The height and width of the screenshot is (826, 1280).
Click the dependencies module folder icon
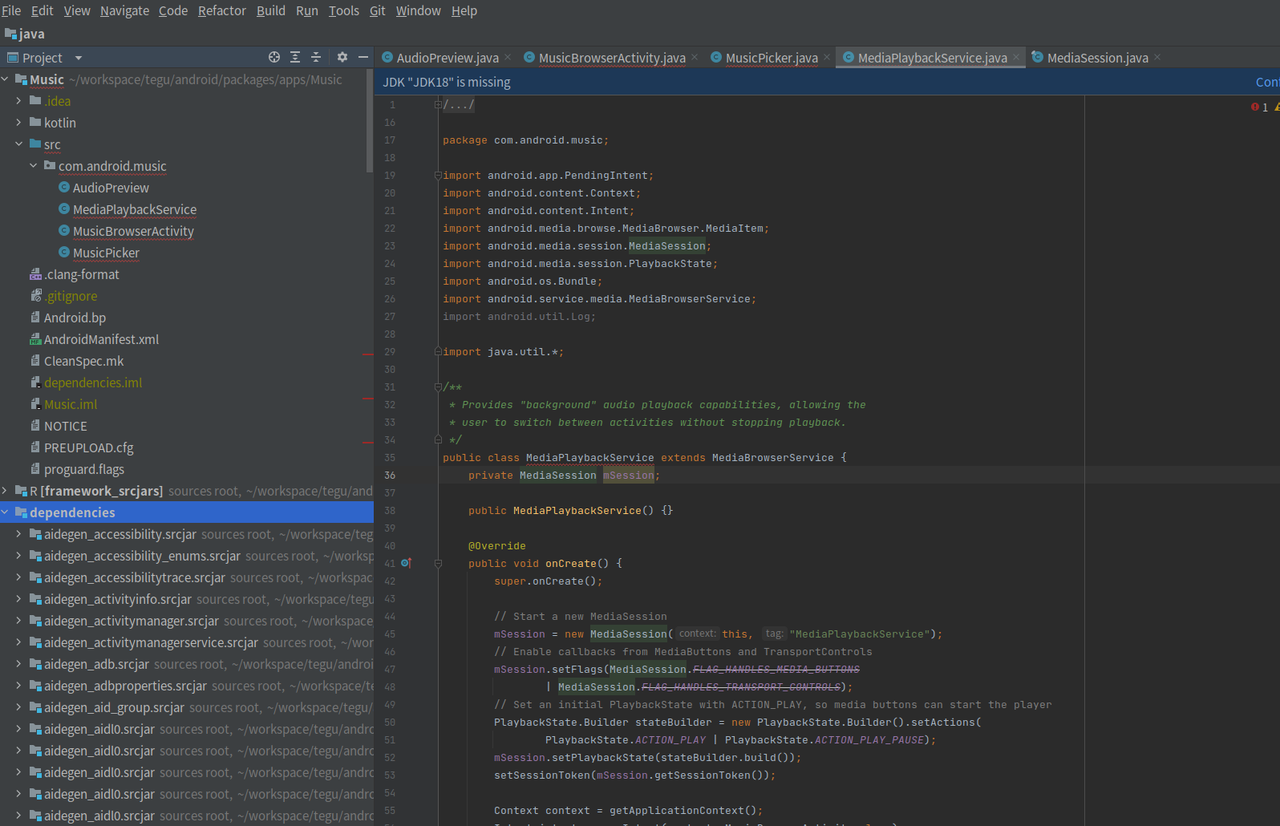(21, 513)
